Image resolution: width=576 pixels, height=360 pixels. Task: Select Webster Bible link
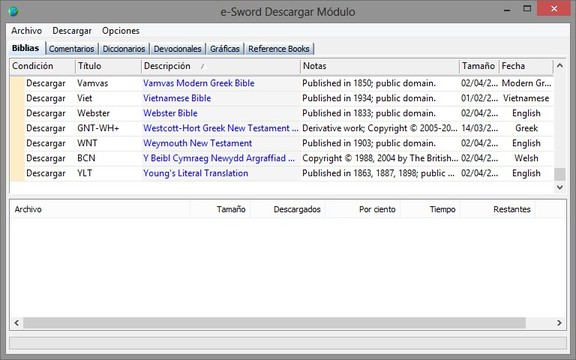(x=170, y=114)
